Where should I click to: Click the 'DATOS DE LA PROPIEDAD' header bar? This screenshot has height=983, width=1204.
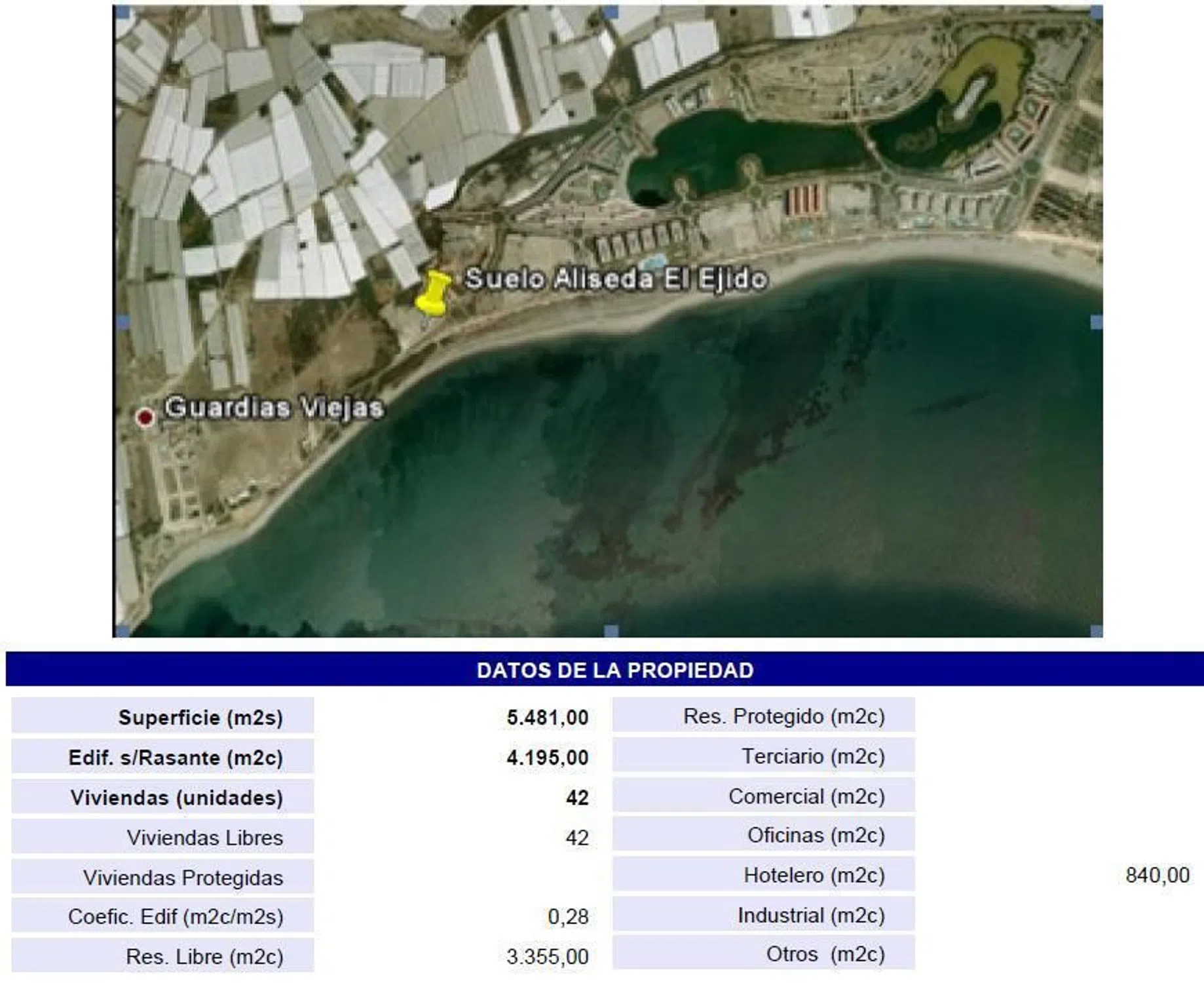coord(614,670)
